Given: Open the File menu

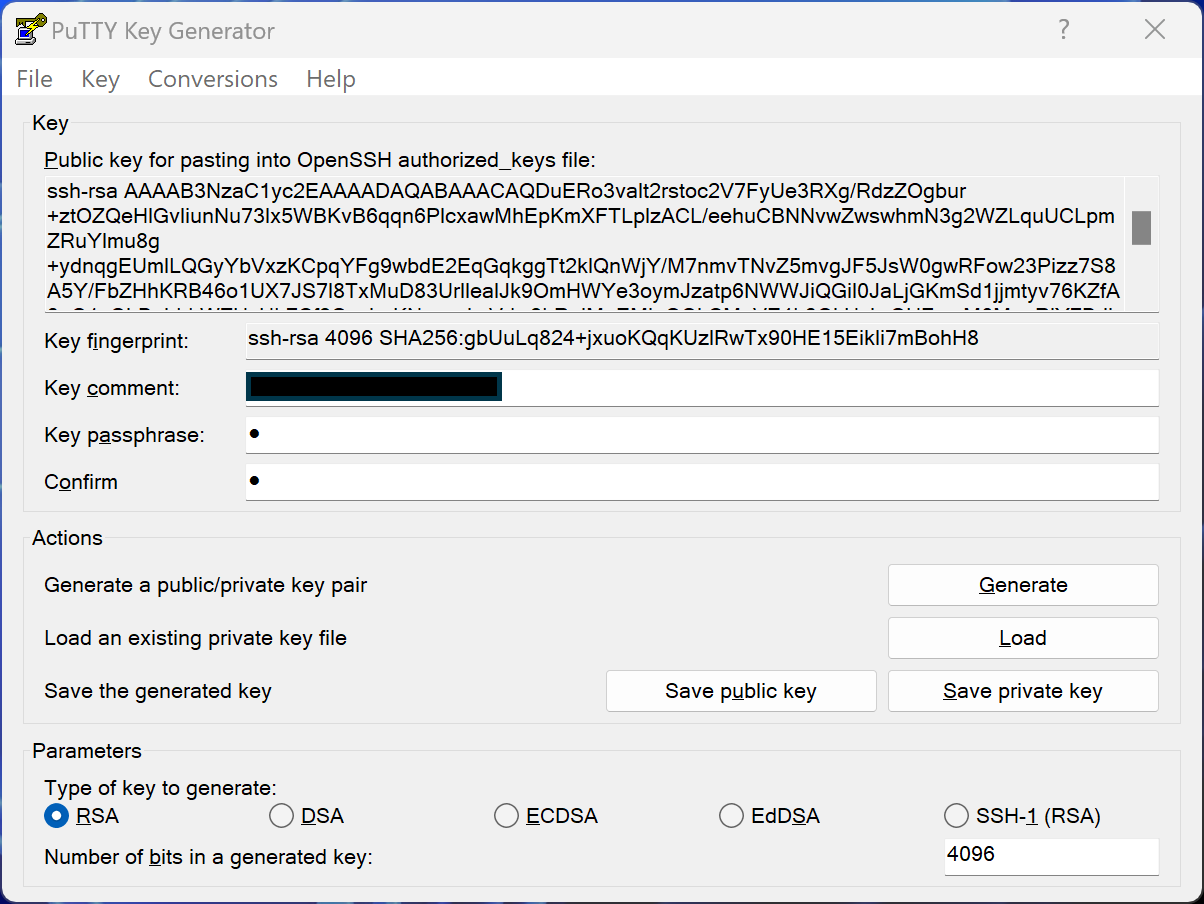Looking at the screenshot, I should (35, 79).
